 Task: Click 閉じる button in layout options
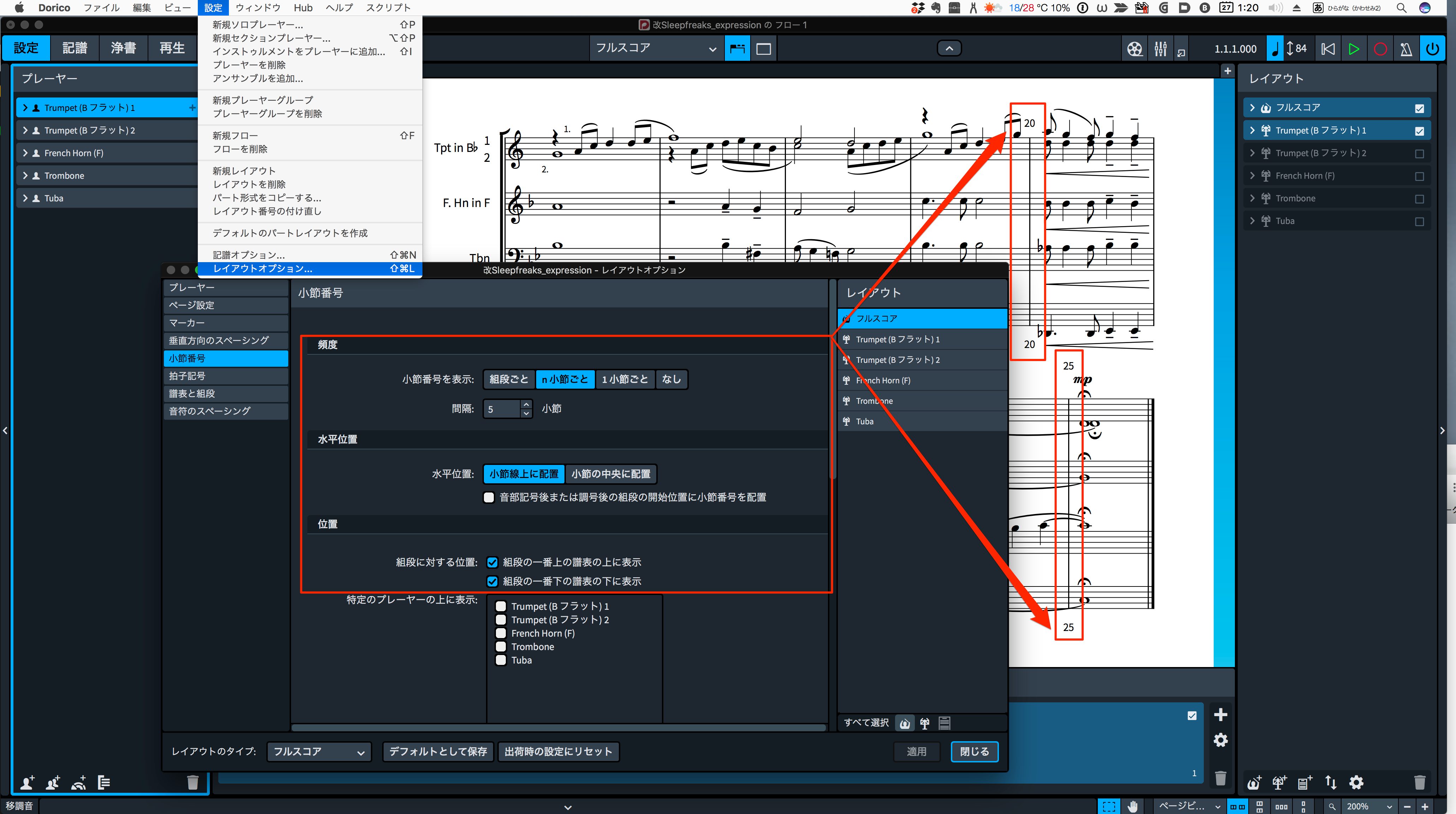[x=974, y=752]
